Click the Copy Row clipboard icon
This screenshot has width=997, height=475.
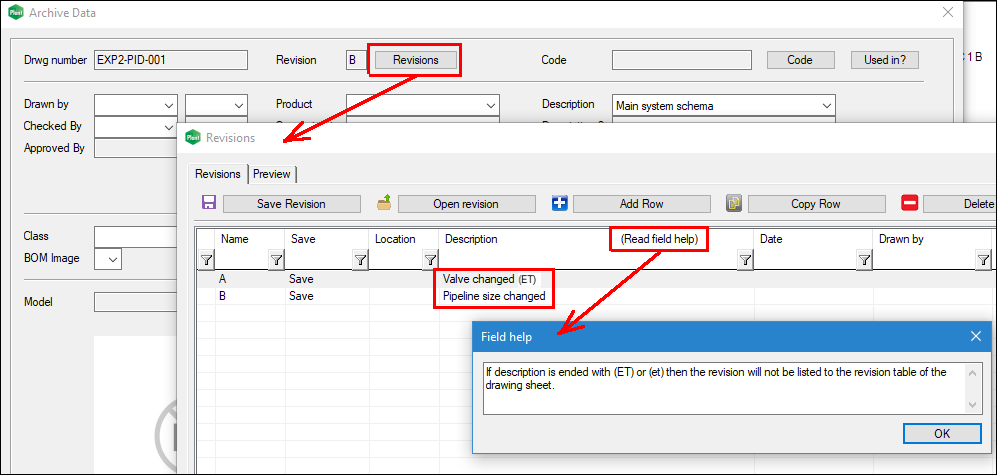click(734, 203)
